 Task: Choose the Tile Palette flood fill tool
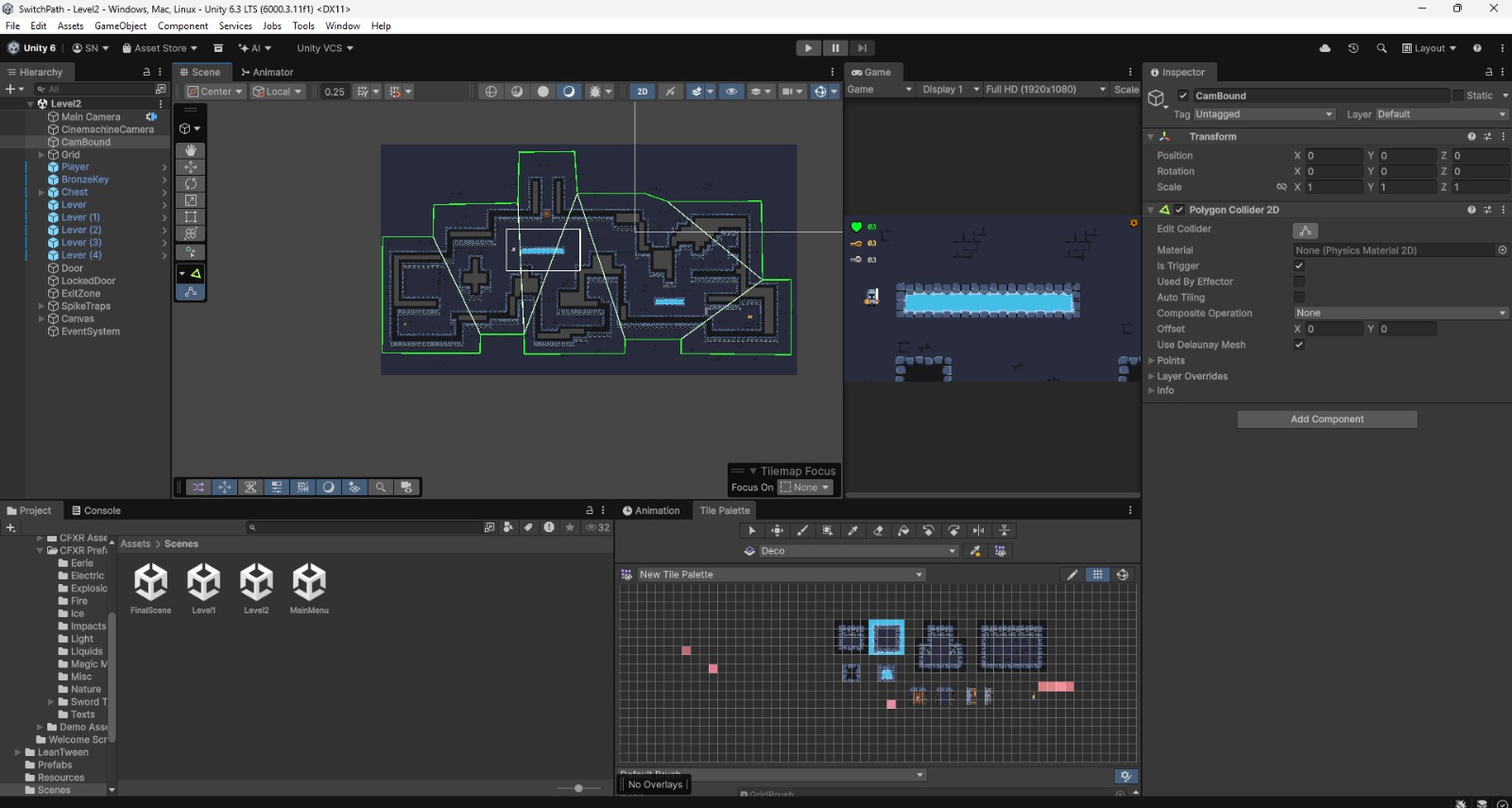click(903, 530)
